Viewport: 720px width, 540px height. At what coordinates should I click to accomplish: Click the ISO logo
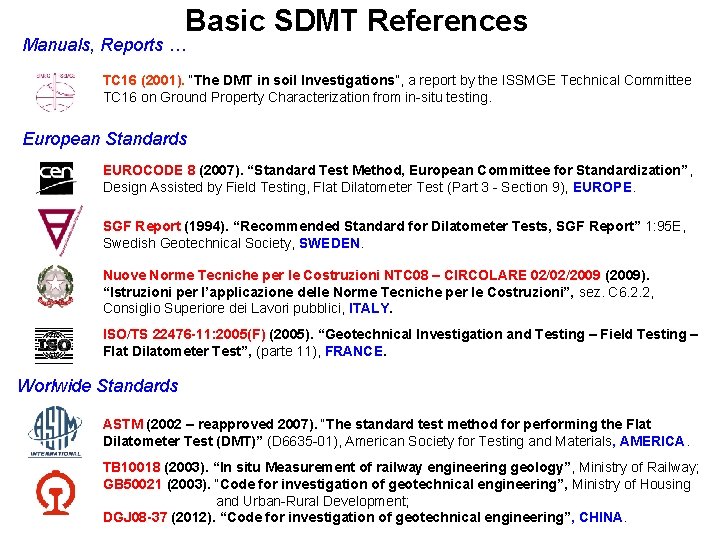[x=54, y=346]
